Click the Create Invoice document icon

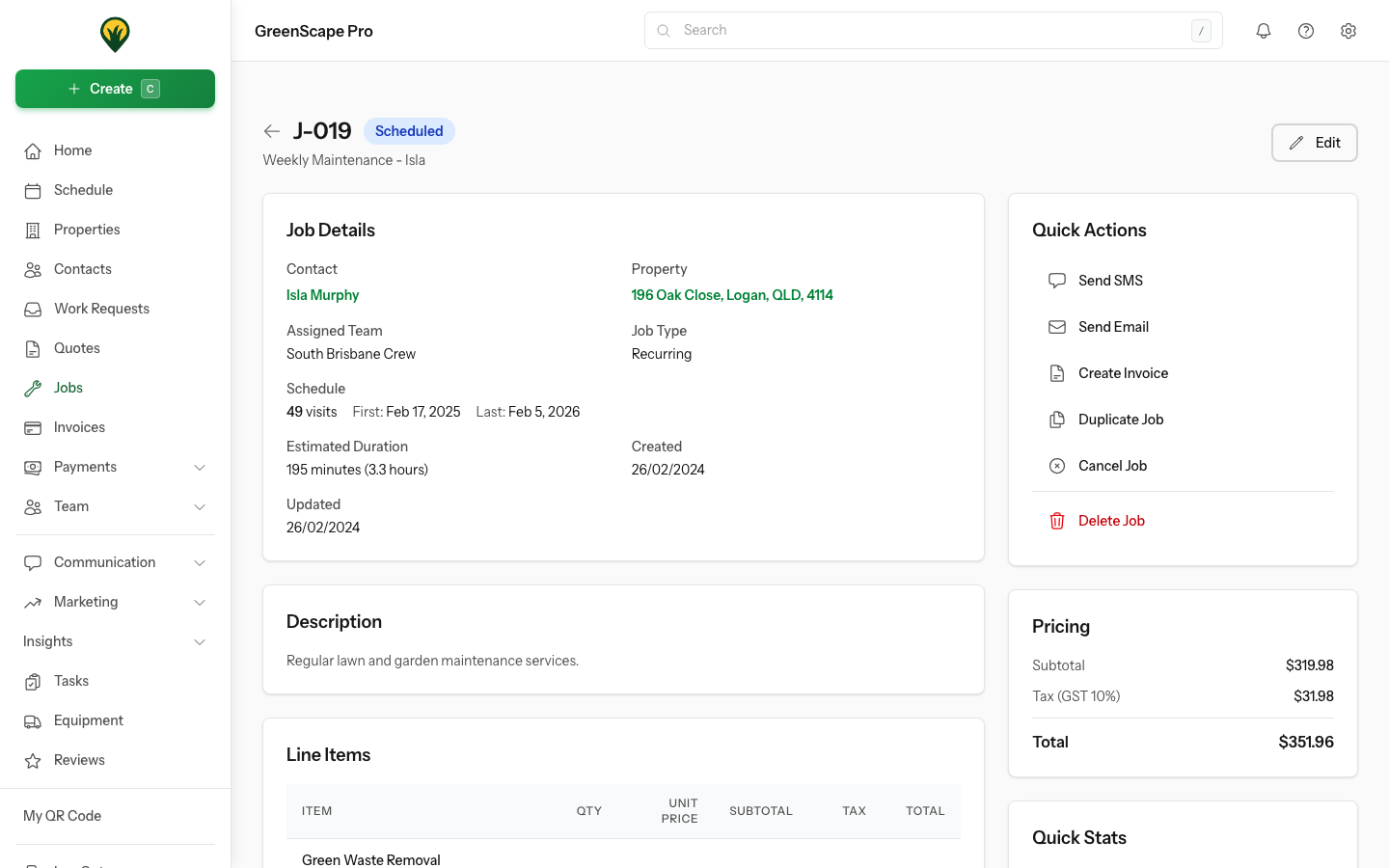(1056, 372)
